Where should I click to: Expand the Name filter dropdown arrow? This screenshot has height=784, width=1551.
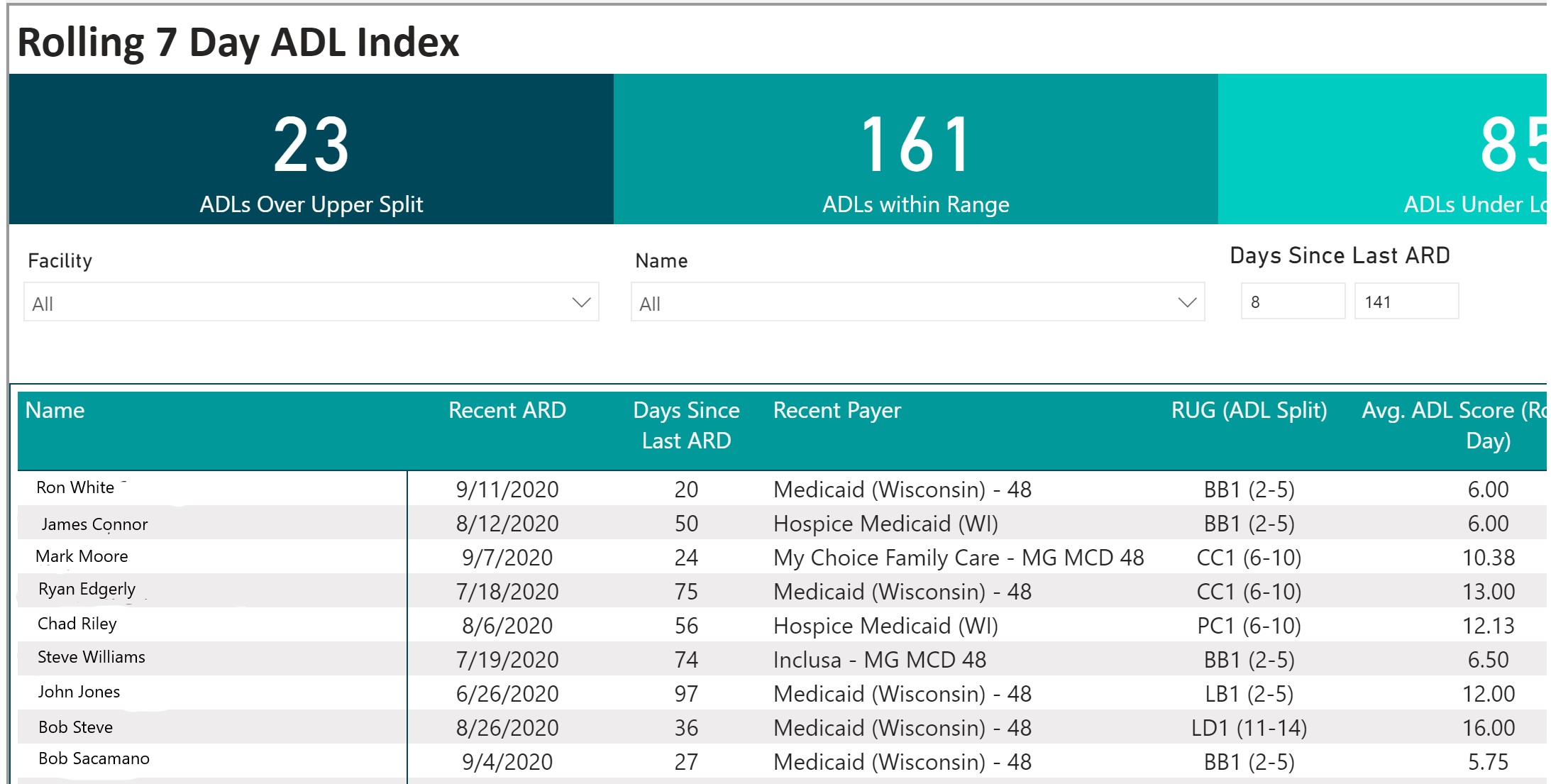1187,303
